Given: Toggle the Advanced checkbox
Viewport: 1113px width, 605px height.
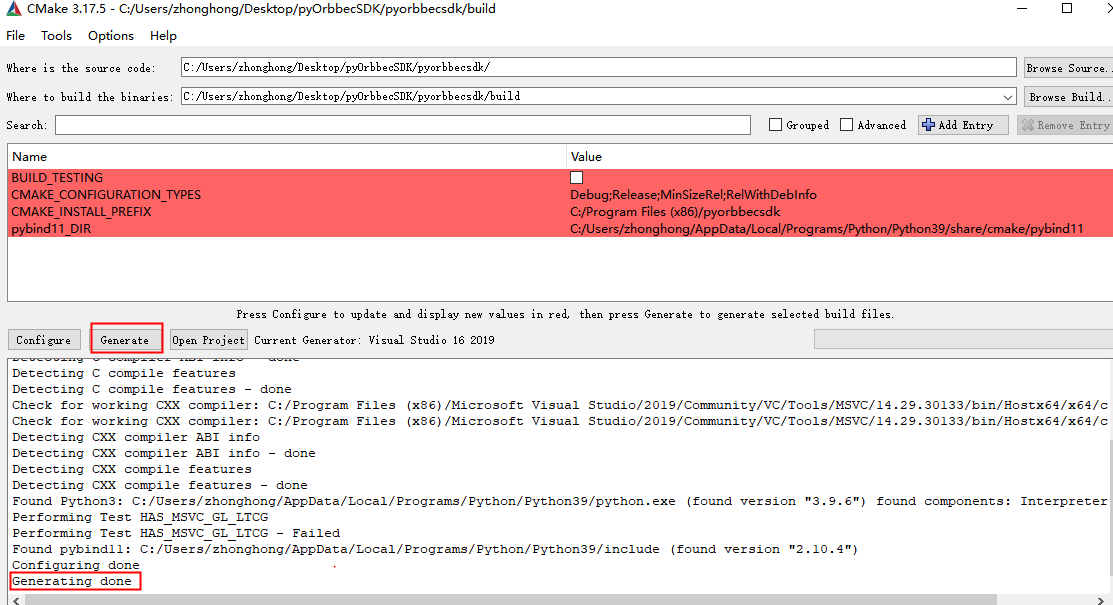Looking at the screenshot, I should (847, 125).
